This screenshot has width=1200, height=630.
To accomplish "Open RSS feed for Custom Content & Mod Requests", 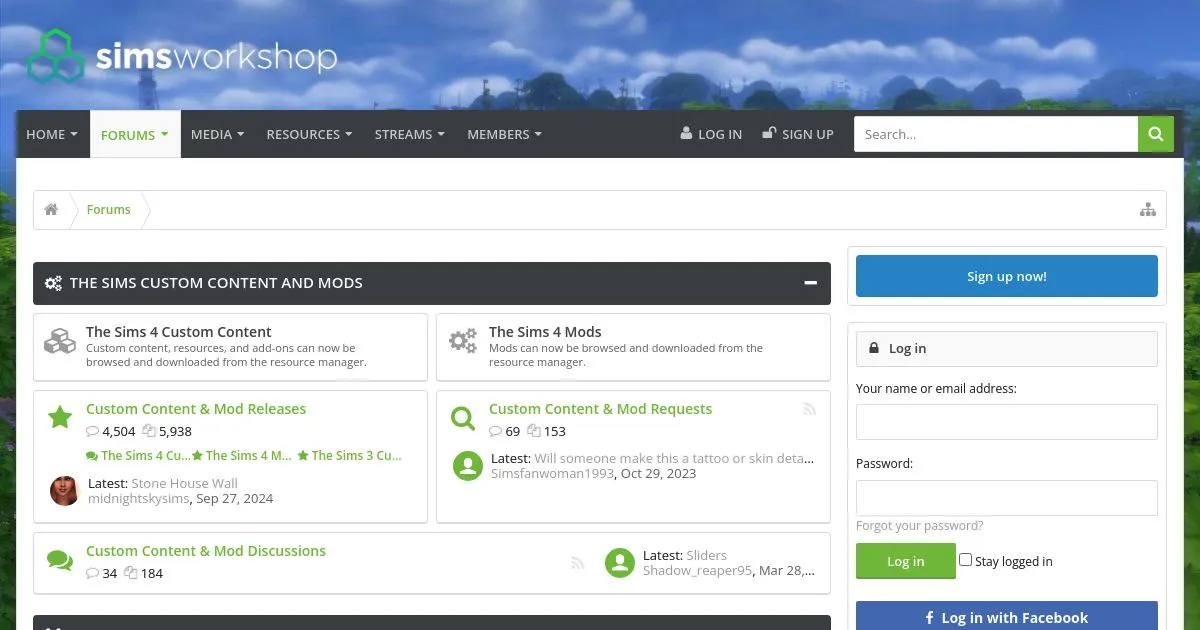I will (x=809, y=409).
